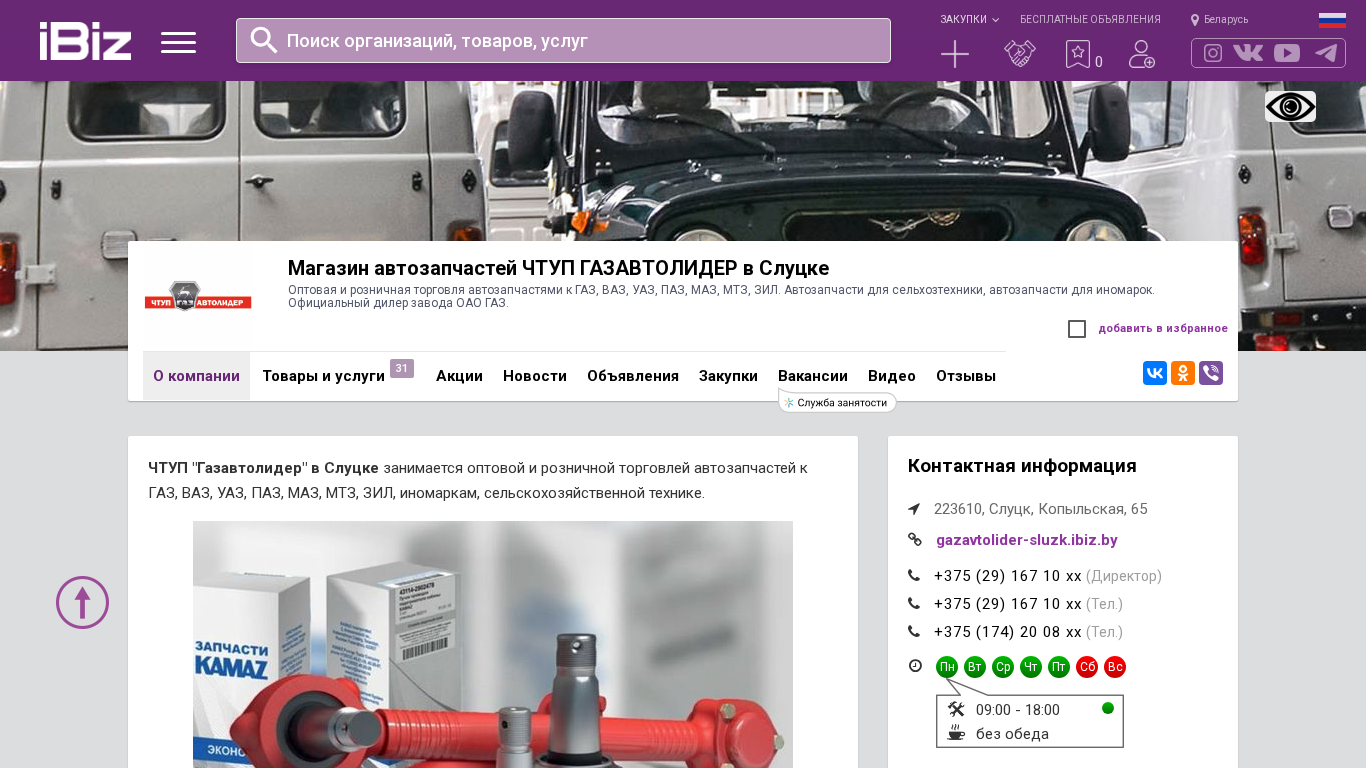Open gazavtolider-sluzk.ibiz.by website link
The width and height of the screenshot is (1366, 768).
tap(1027, 540)
